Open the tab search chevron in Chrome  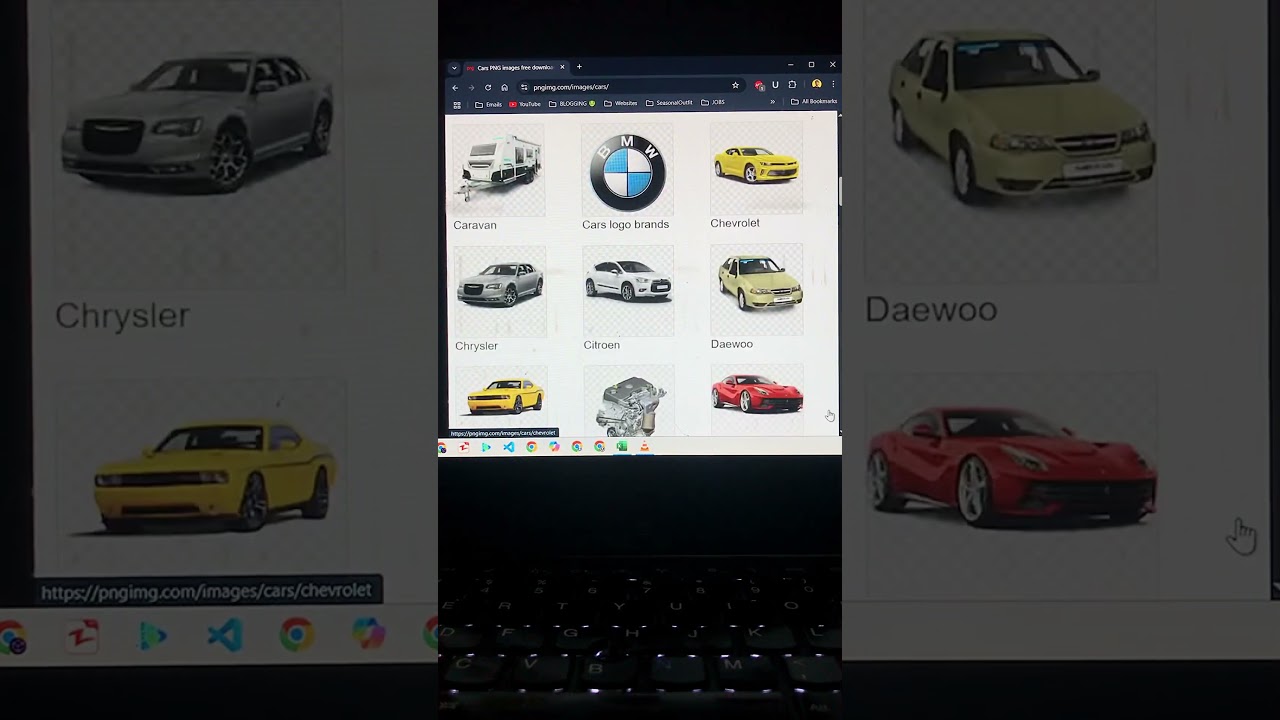[x=454, y=68]
